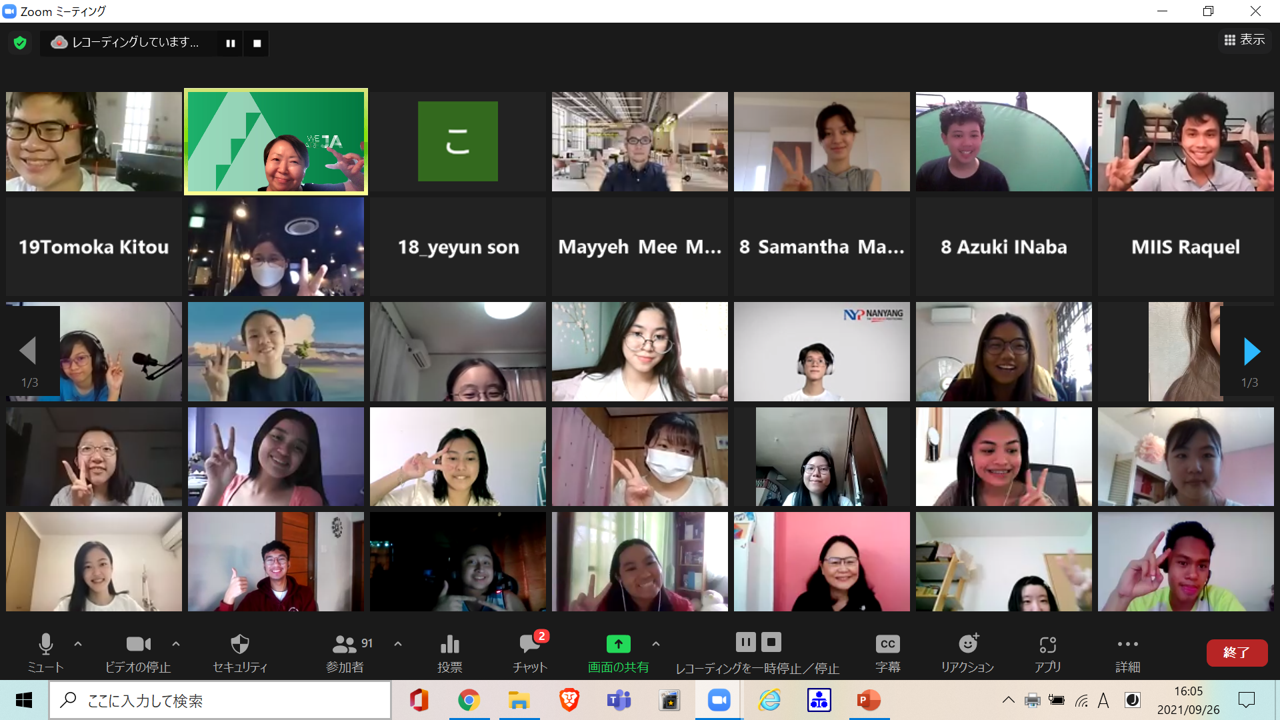Click the Windows taskbar search box
The image size is (1280, 720).
pos(220,701)
